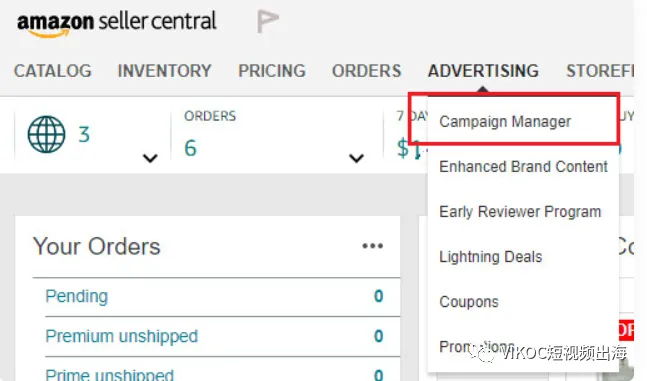
Task: Click the Pending orders count 0
Action: click(x=378, y=296)
